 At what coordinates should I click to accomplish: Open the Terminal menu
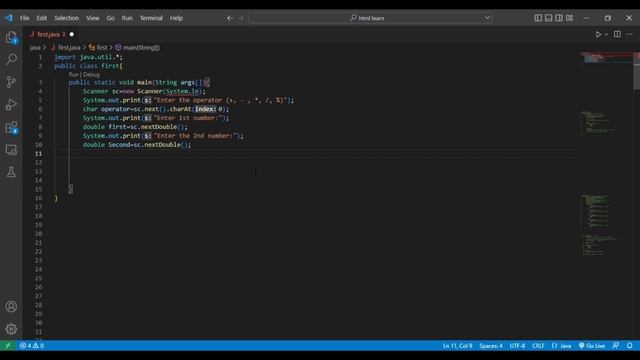[x=151, y=18]
